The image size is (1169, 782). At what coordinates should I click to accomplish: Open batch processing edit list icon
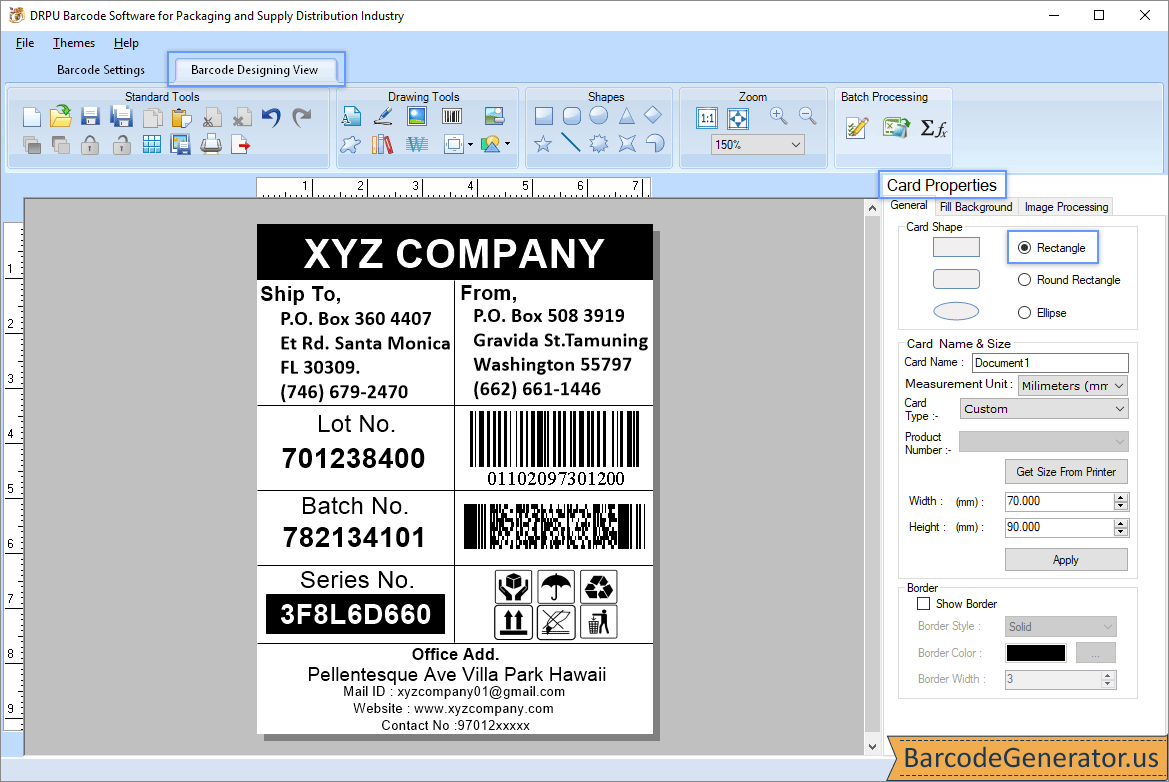coord(857,128)
